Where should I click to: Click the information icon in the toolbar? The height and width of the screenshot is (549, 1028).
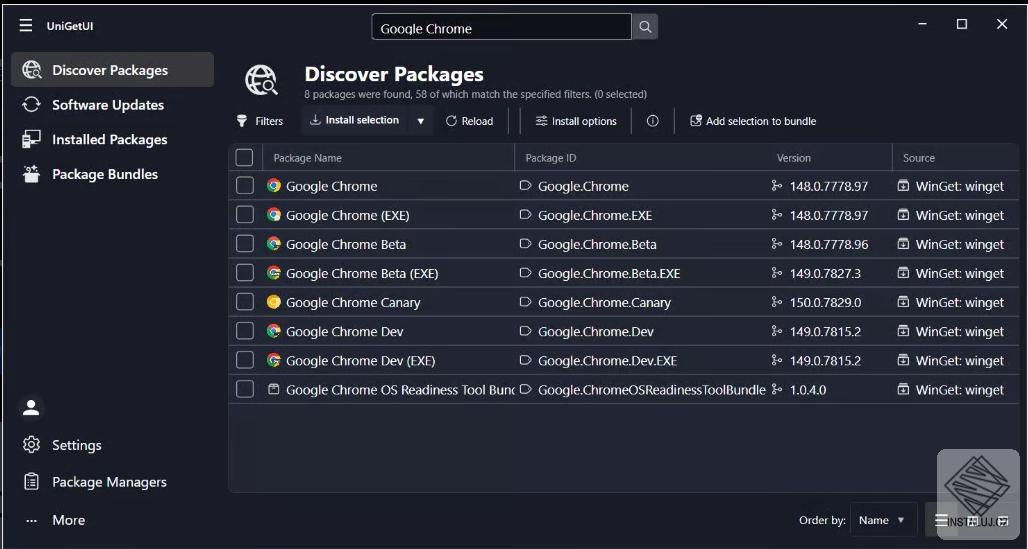tap(652, 121)
